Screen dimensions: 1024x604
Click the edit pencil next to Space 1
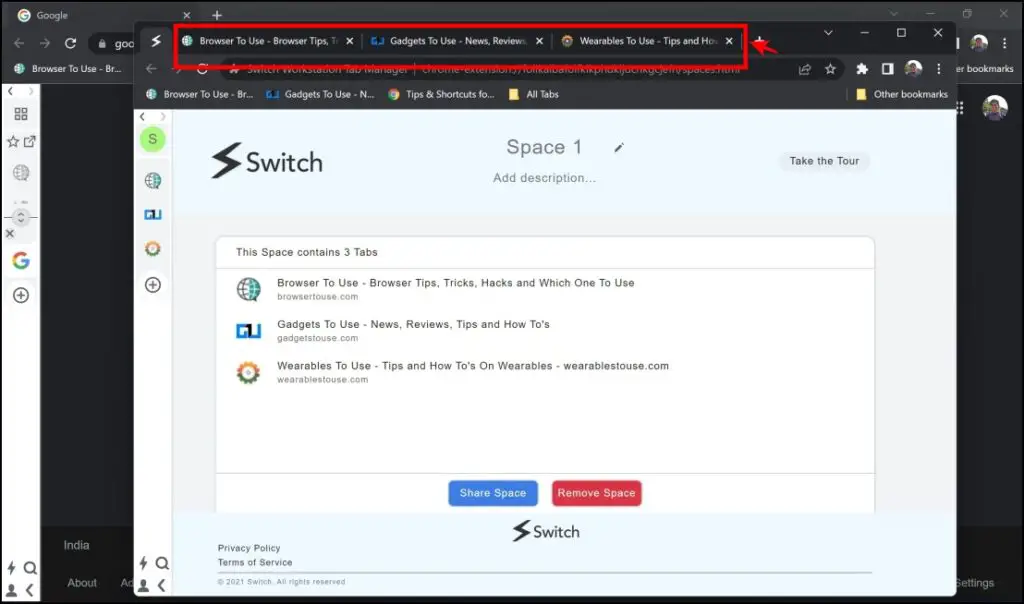619,147
